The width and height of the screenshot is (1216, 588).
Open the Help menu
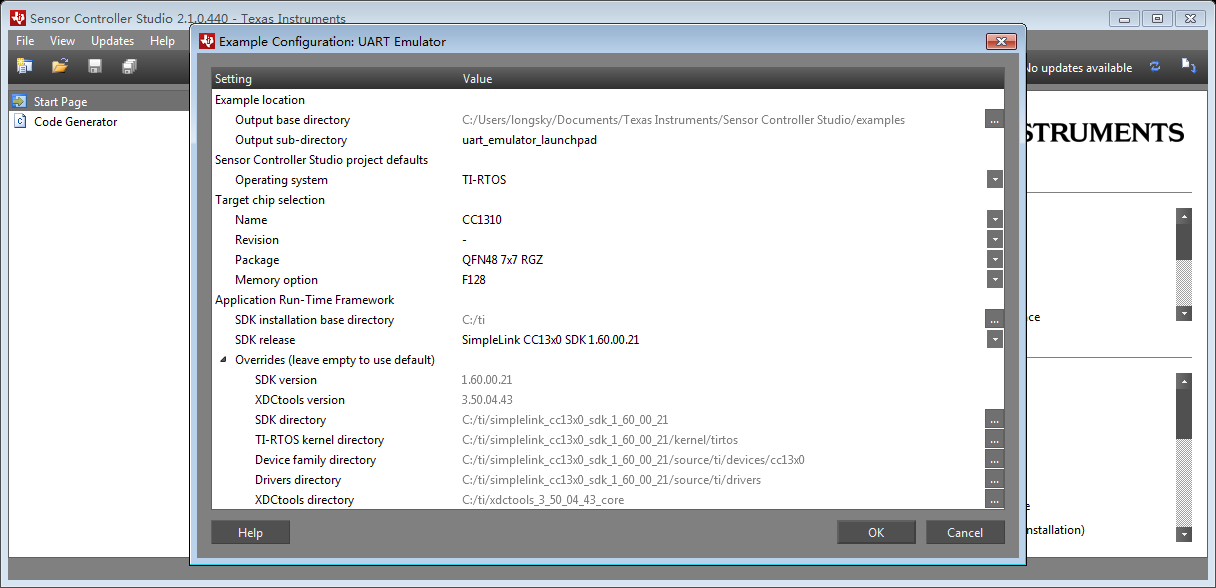click(162, 41)
